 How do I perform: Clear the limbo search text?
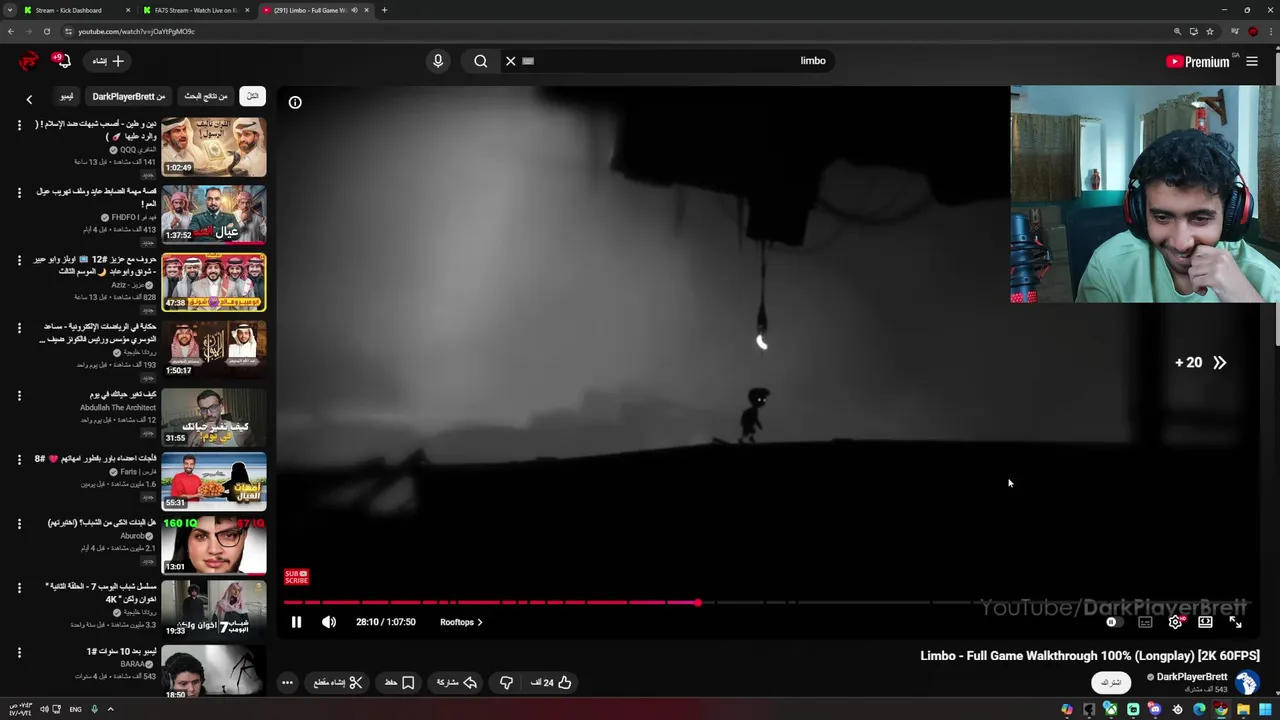pos(510,61)
